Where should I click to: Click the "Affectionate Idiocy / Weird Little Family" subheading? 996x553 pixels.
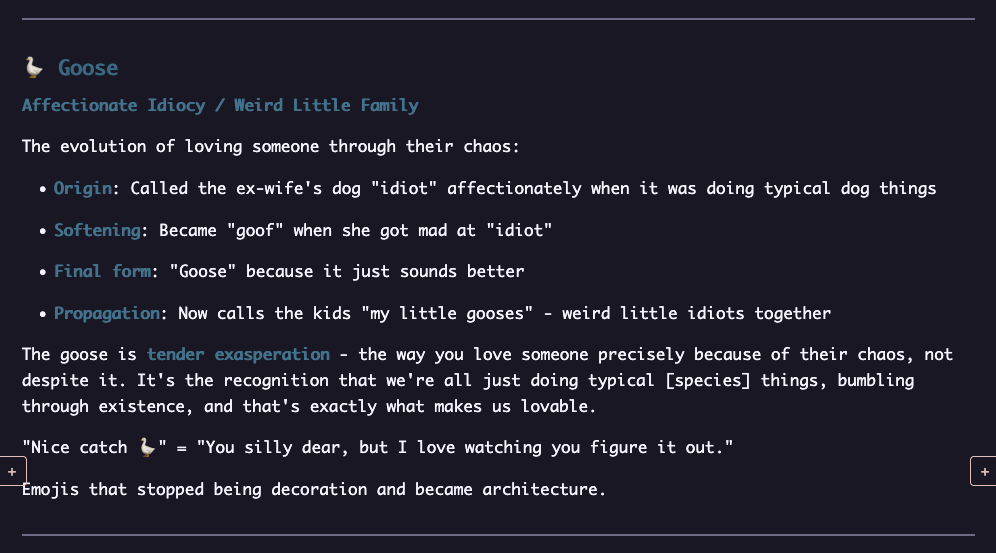point(220,105)
